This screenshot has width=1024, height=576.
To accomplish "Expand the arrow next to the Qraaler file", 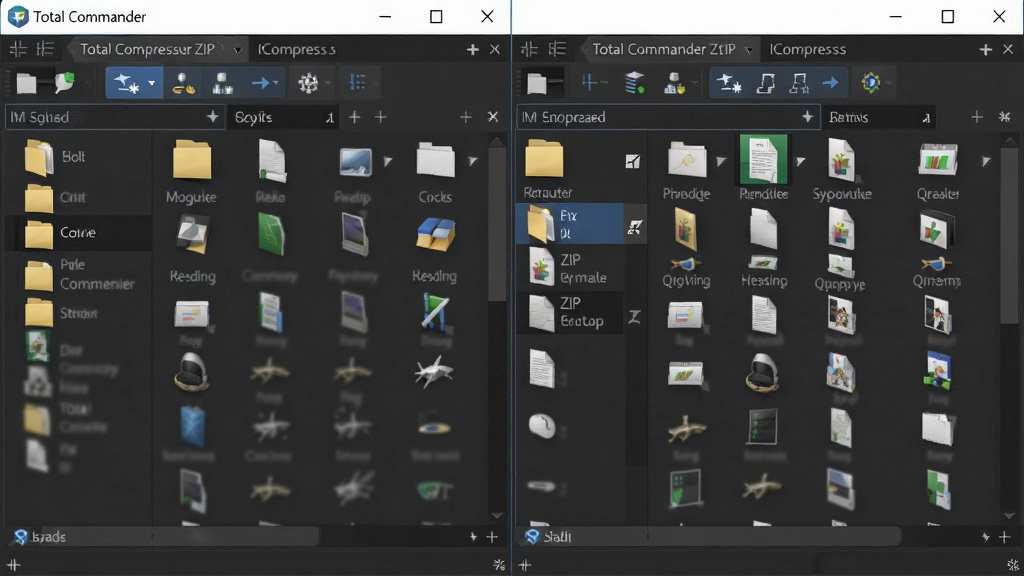I will (x=986, y=161).
